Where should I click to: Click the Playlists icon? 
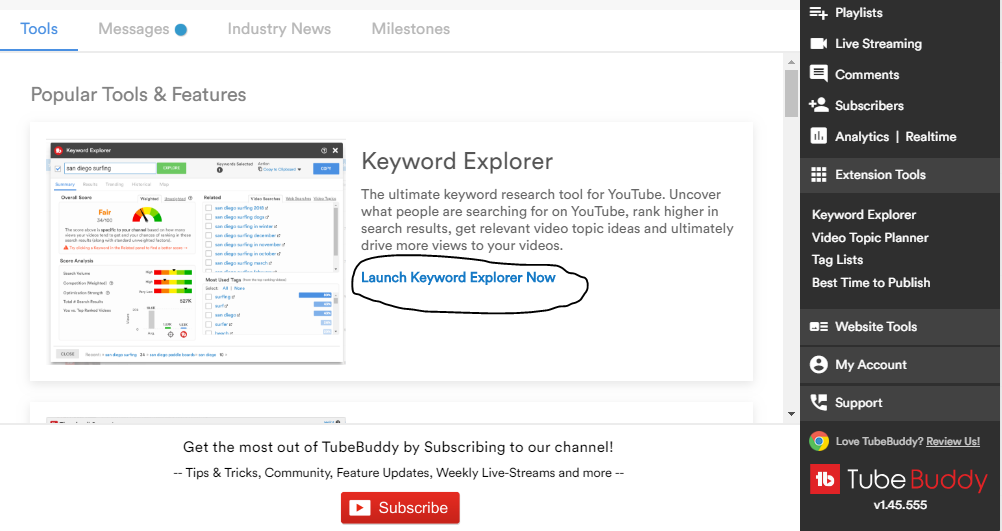(x=819, y=12)
